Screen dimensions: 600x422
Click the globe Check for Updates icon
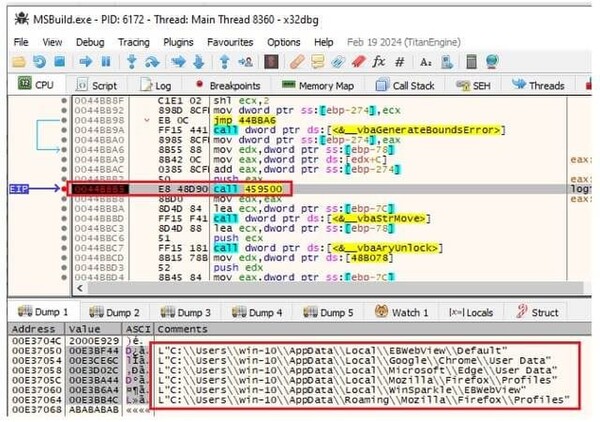pos(492,62)
